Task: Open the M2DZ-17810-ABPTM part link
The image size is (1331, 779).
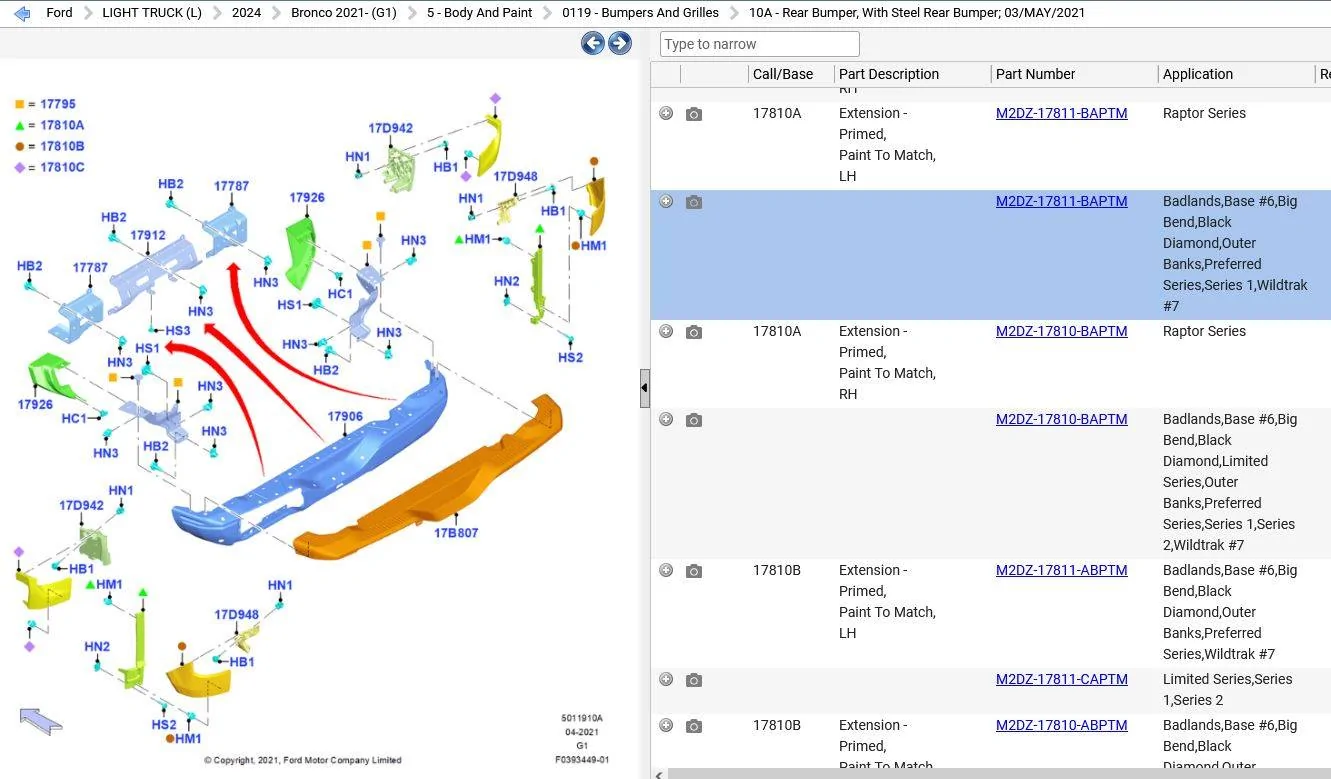Action: (x=1061, y=725)
